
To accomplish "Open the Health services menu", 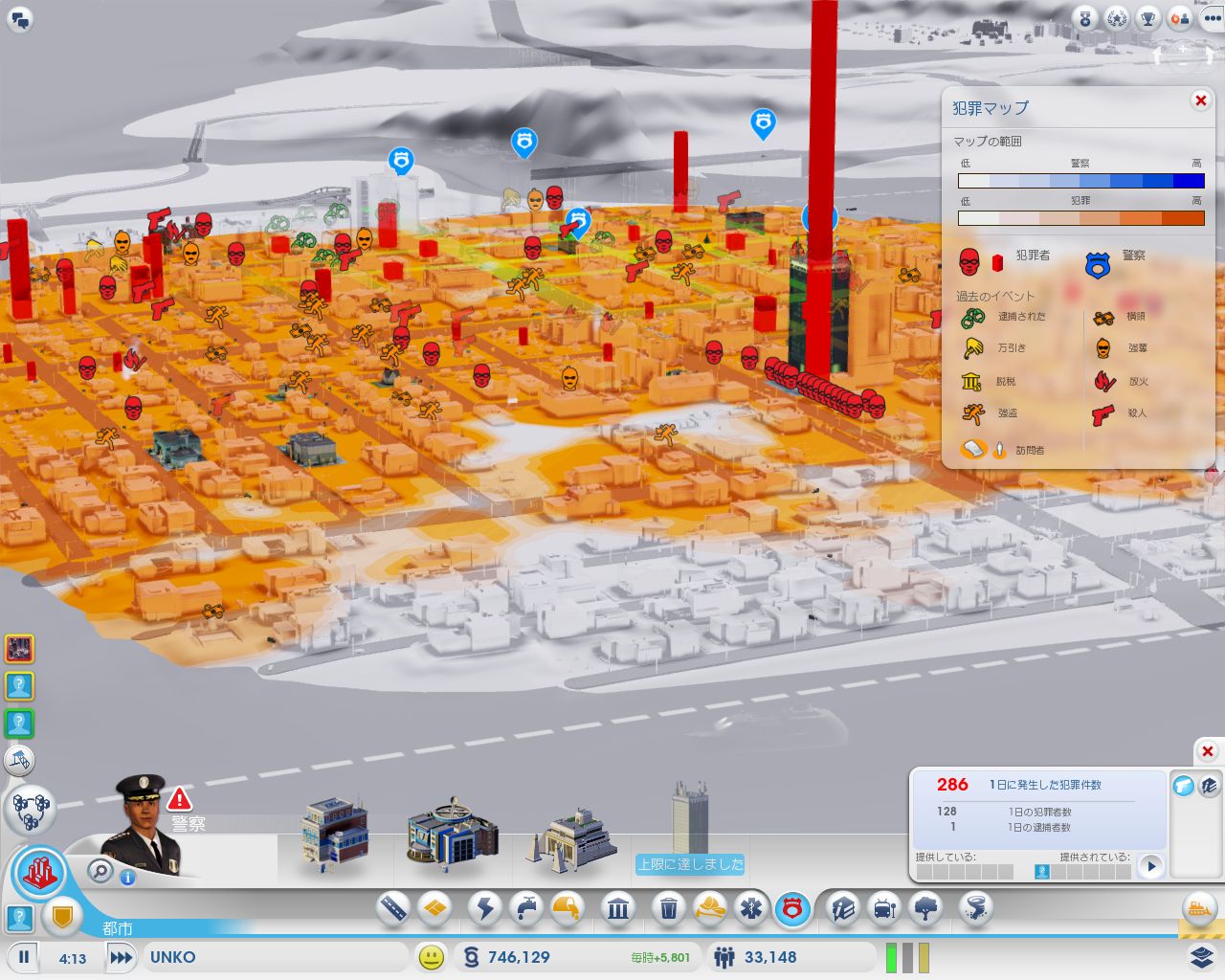I will (x=751, y=907).
